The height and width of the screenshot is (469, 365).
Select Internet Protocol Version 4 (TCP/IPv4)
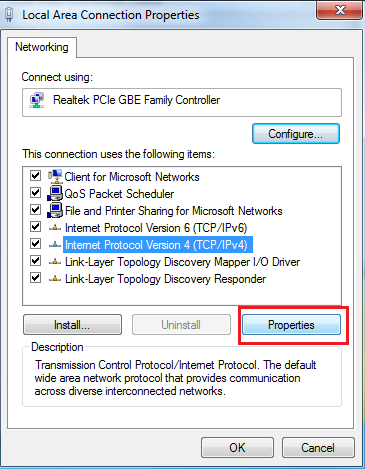point(158,245)
